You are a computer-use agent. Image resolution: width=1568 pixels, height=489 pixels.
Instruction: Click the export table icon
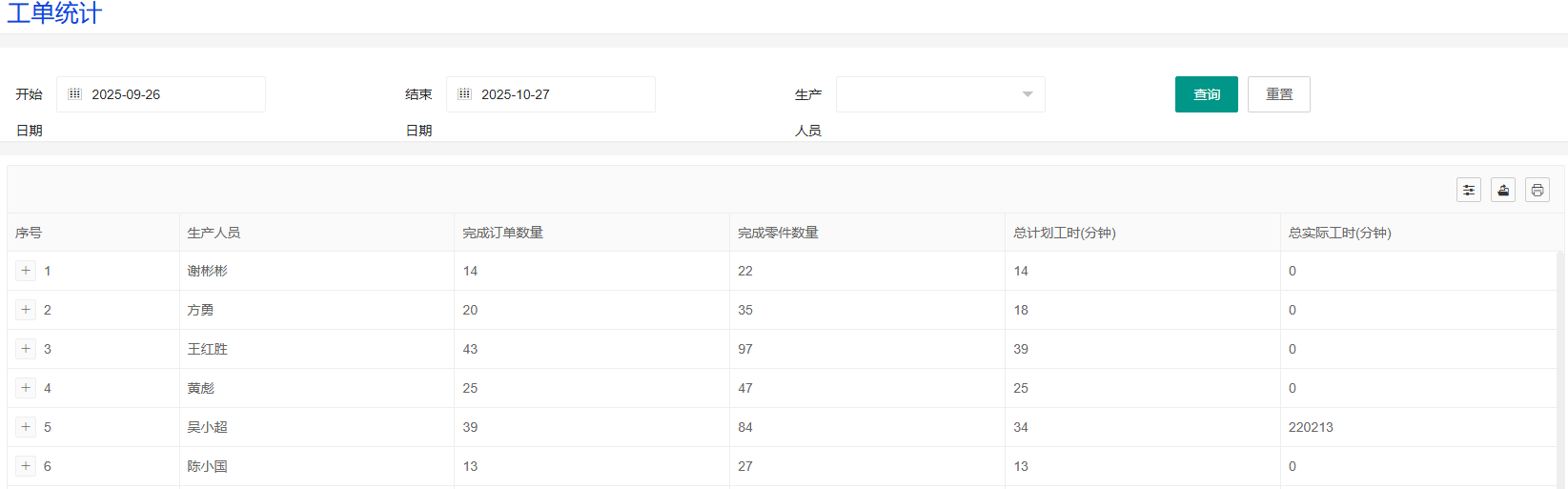tap(1503, 190)
